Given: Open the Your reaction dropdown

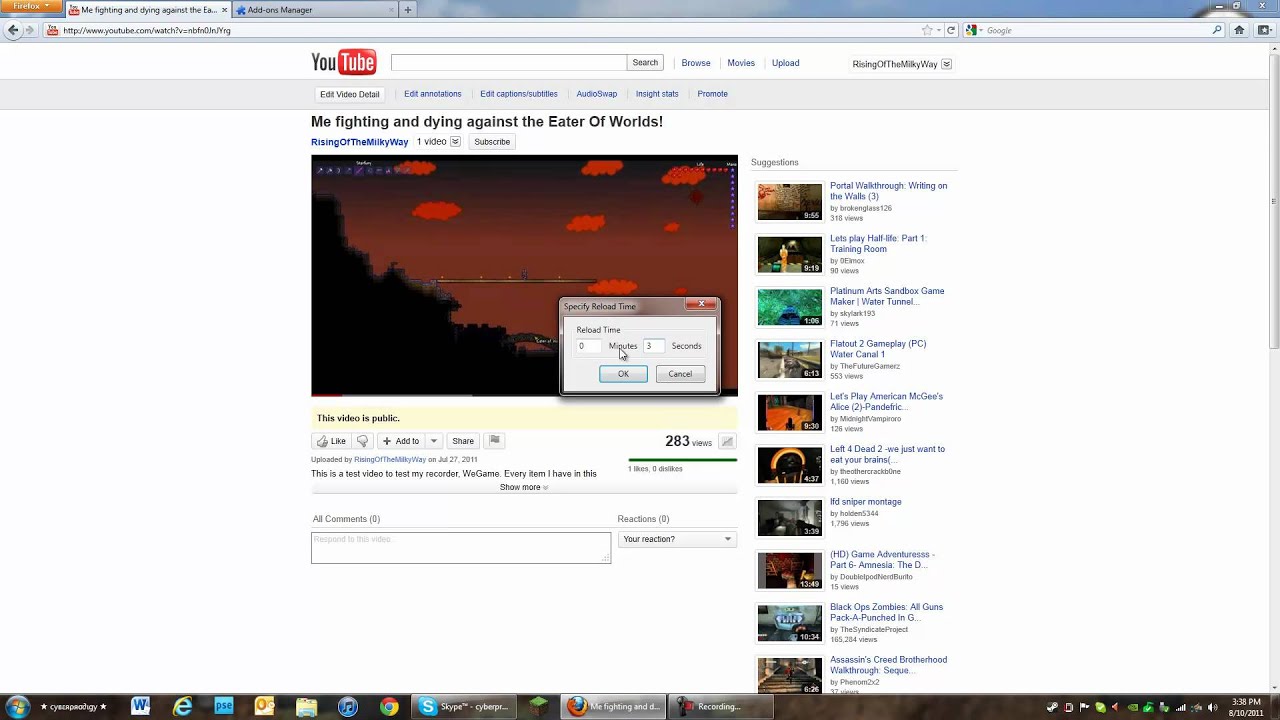Looking at the screenshot, I should 677,539.
